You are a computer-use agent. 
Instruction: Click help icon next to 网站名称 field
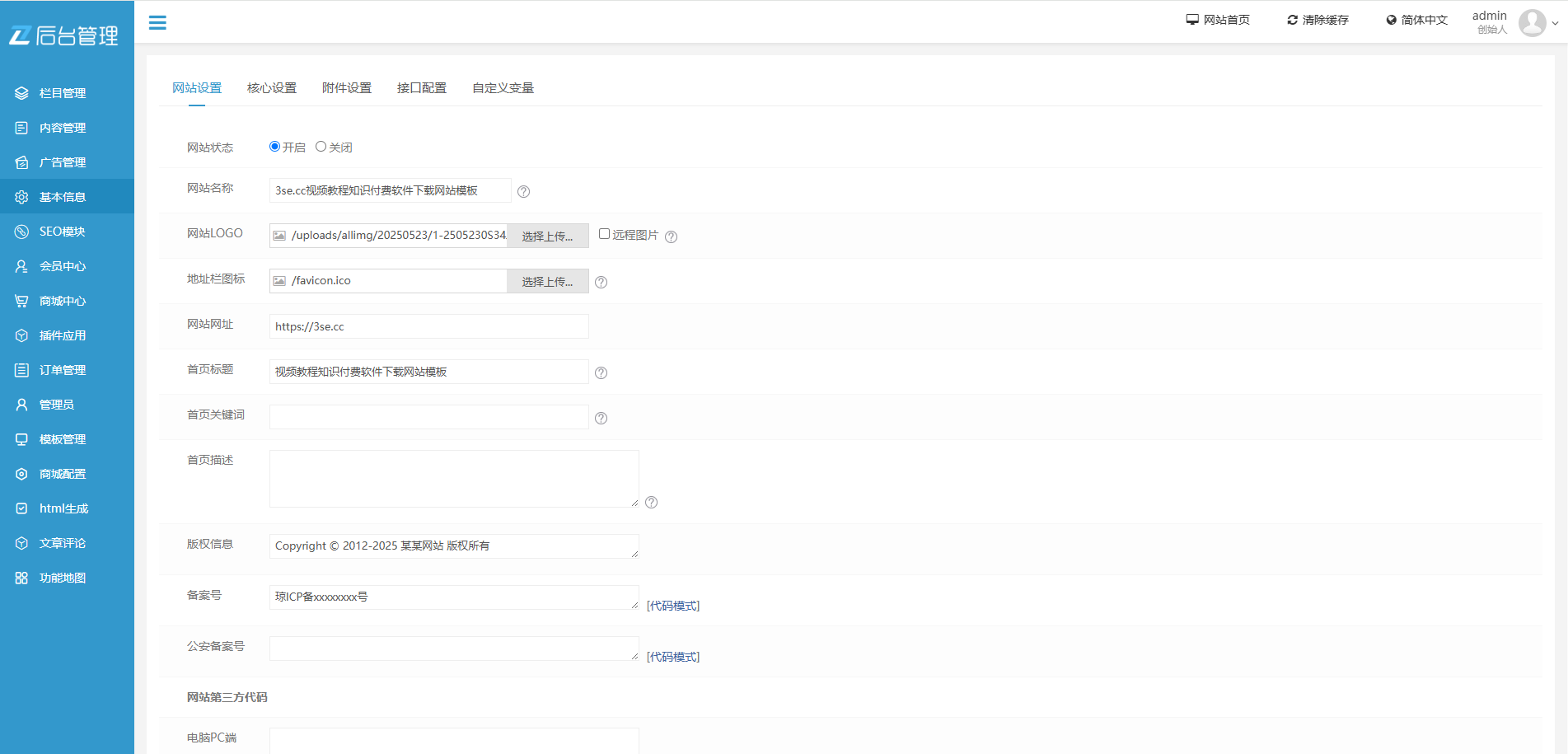click(x=523, y=191)
